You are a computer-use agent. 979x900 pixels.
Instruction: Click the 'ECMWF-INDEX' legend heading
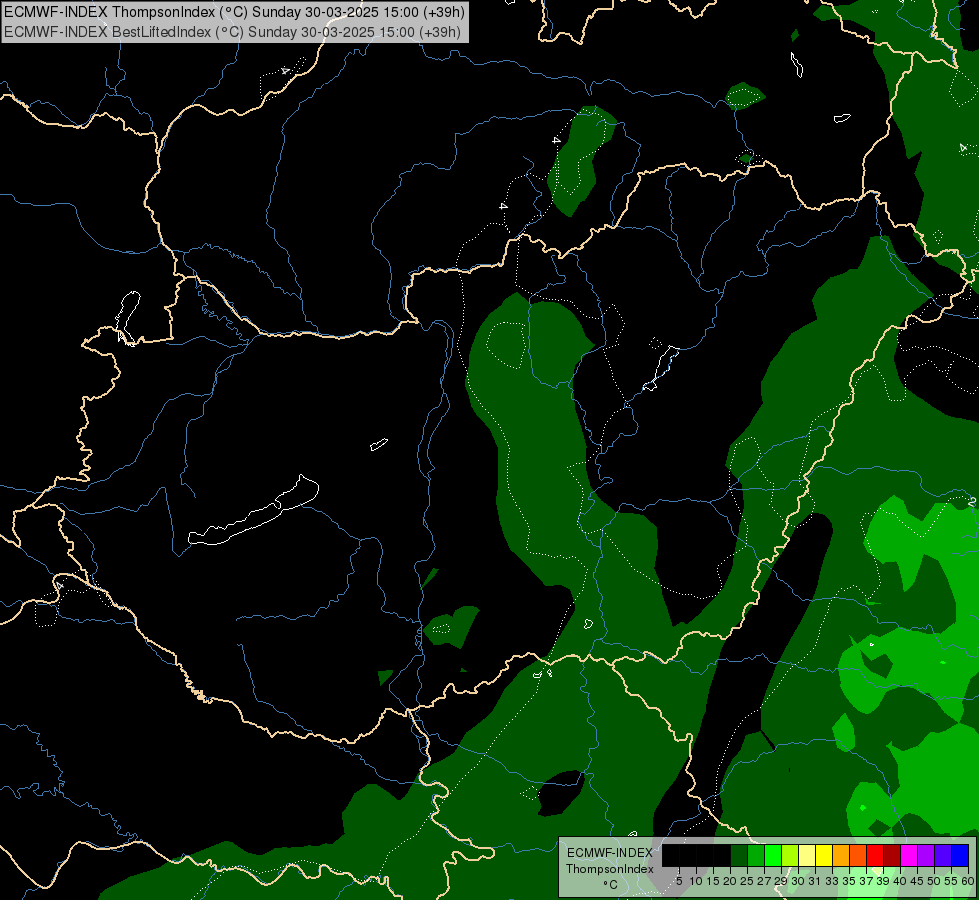(x=610, y=853)
